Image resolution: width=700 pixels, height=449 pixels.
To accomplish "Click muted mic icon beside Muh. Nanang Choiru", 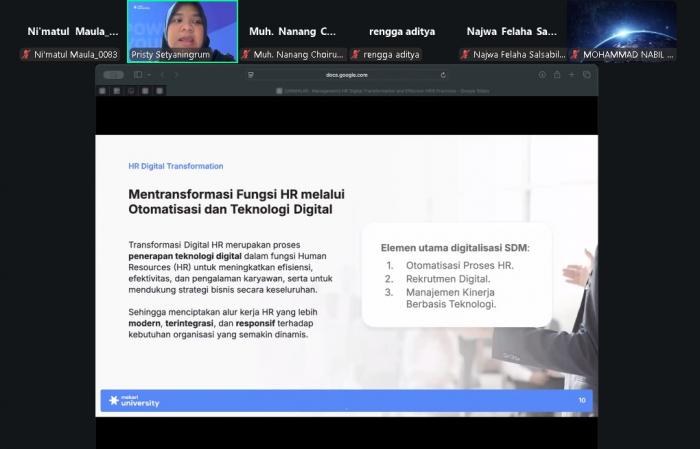I will 246,54.
